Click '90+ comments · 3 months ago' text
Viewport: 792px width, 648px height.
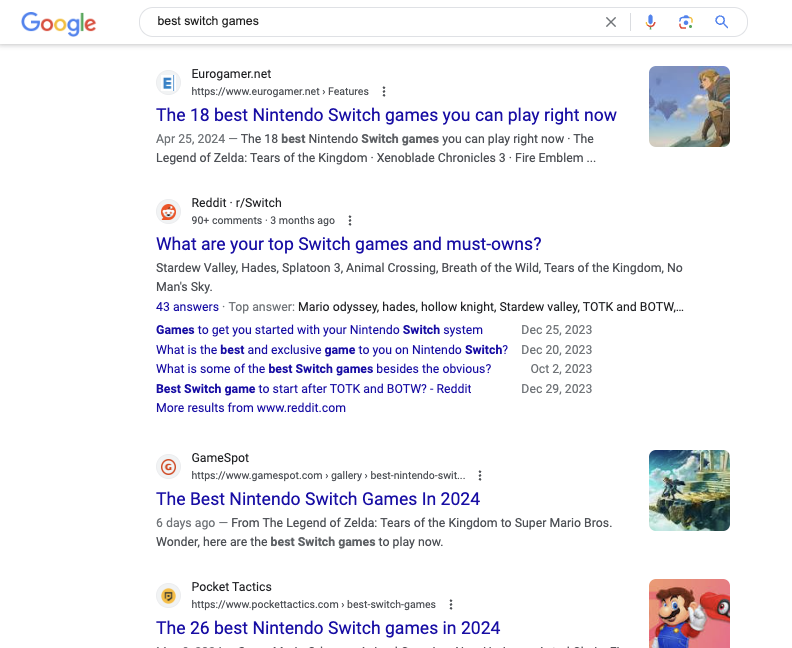pos(263,220)
